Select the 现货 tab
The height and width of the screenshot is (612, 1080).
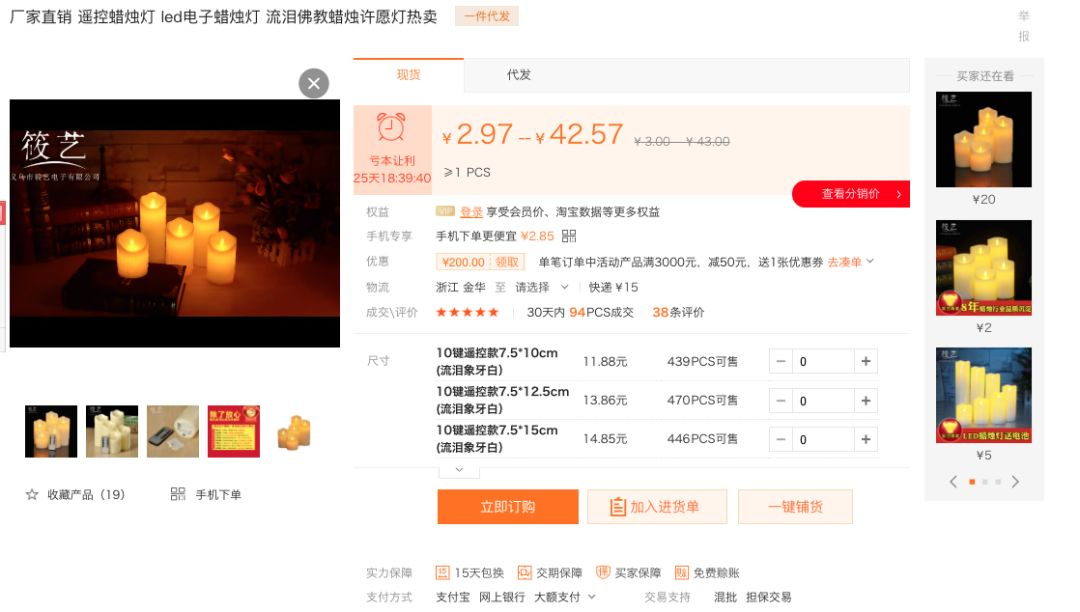tap(408, 75)
